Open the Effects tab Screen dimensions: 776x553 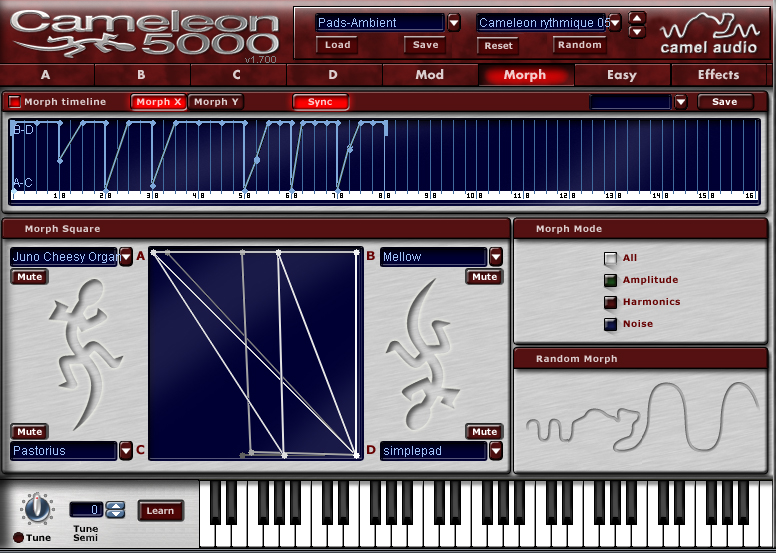(x=718, y=75)
